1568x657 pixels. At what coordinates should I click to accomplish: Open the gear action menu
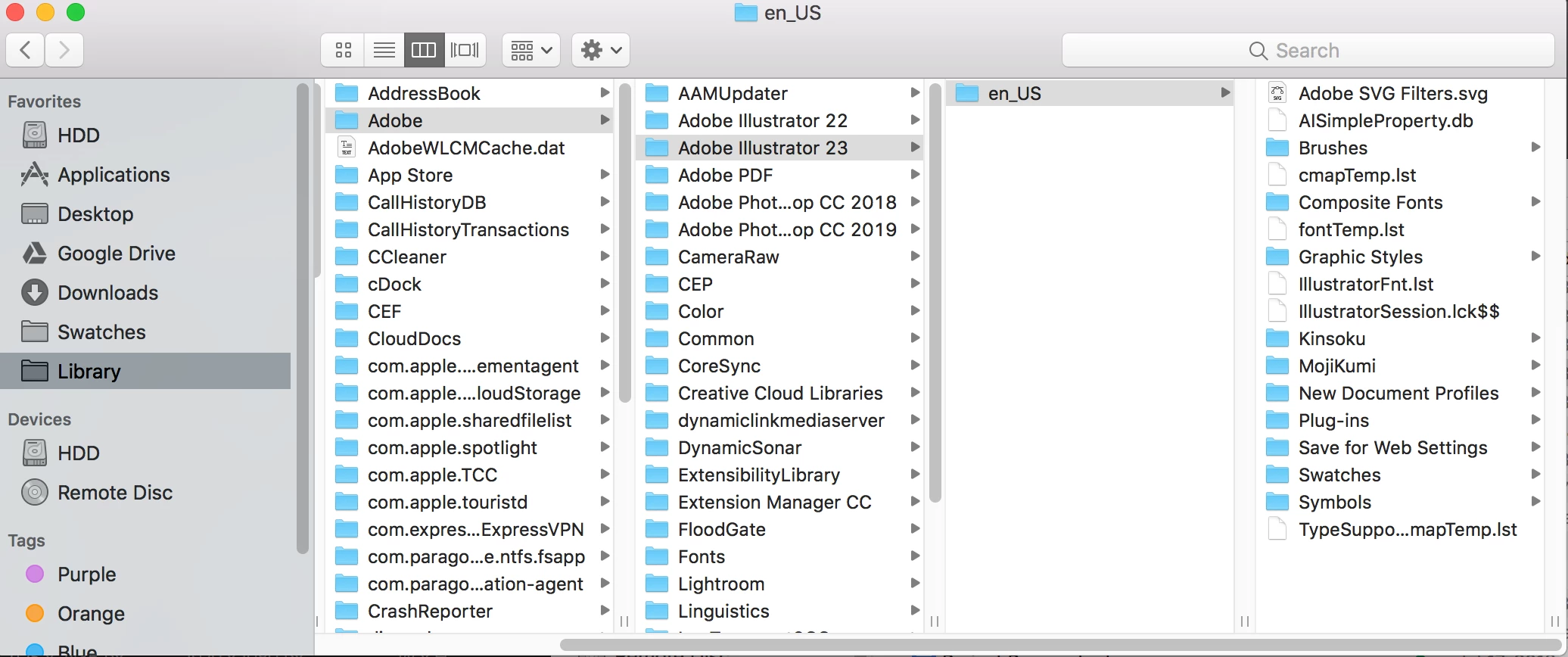601,51
